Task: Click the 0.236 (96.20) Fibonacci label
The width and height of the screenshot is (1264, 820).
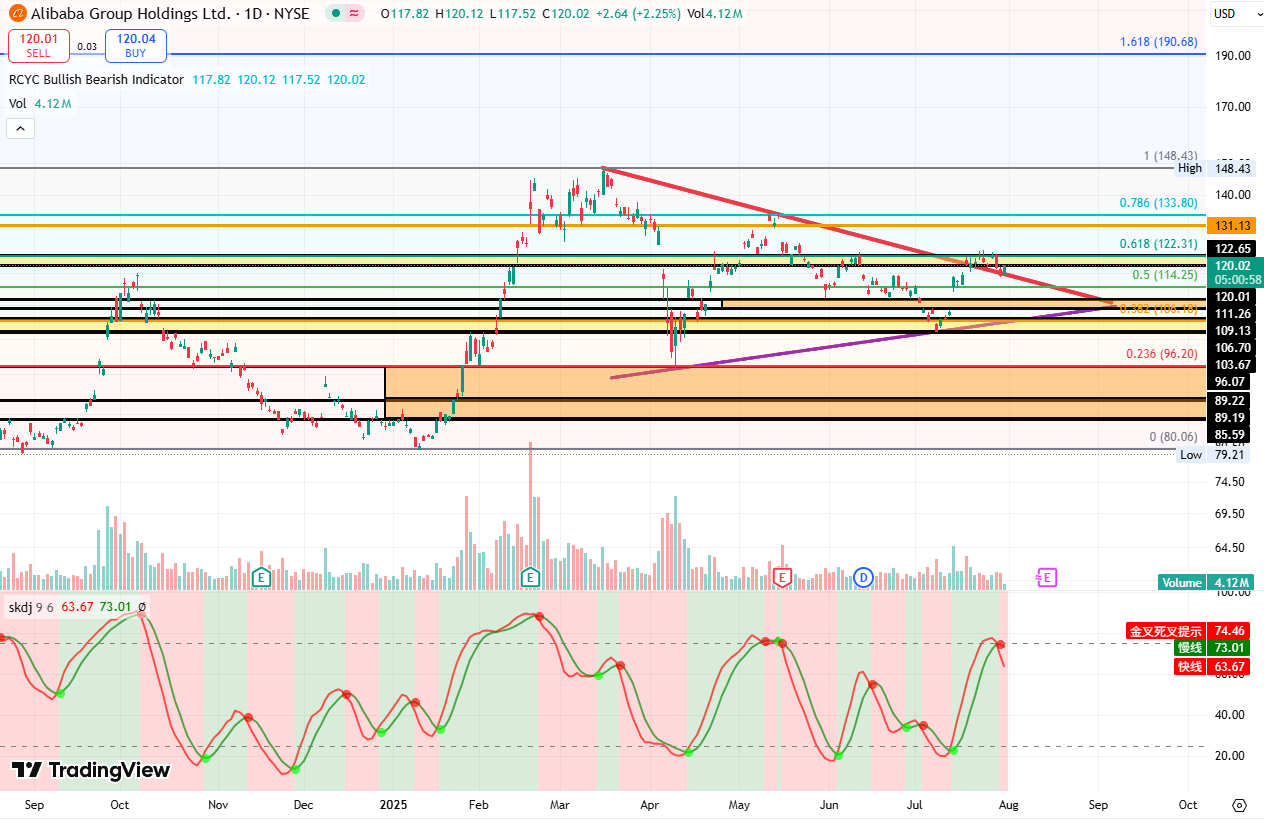Action: [x=1161, y=354]
